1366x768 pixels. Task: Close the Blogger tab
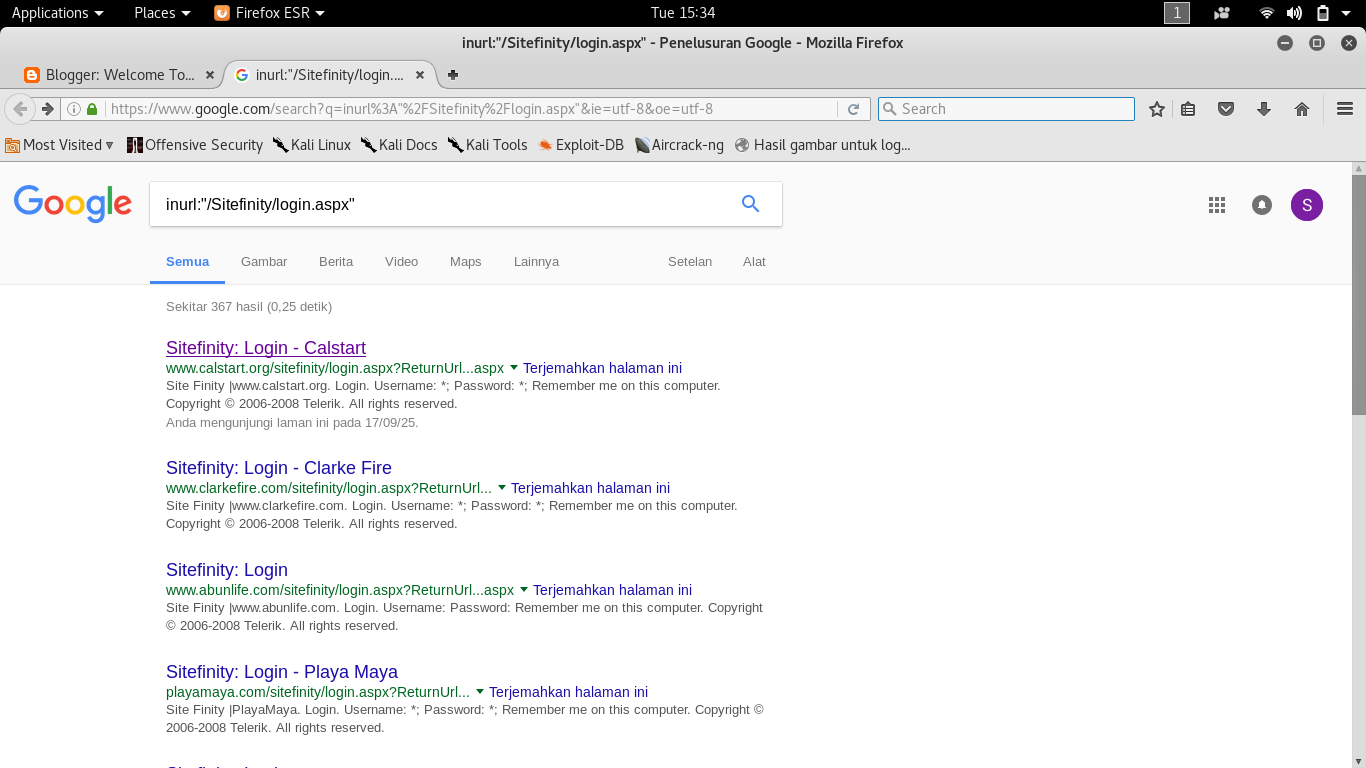209,75
